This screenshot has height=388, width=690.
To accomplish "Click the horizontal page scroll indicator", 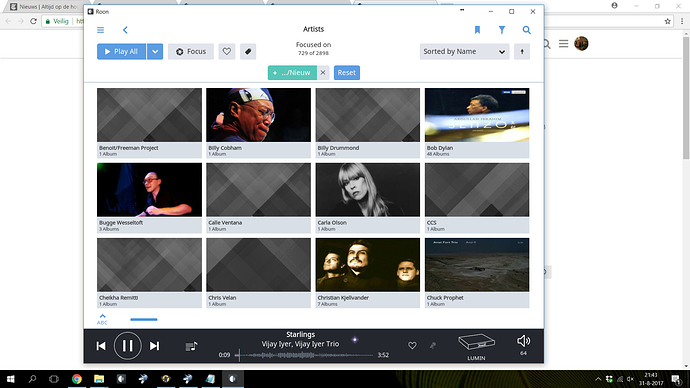I will point(144,319).
